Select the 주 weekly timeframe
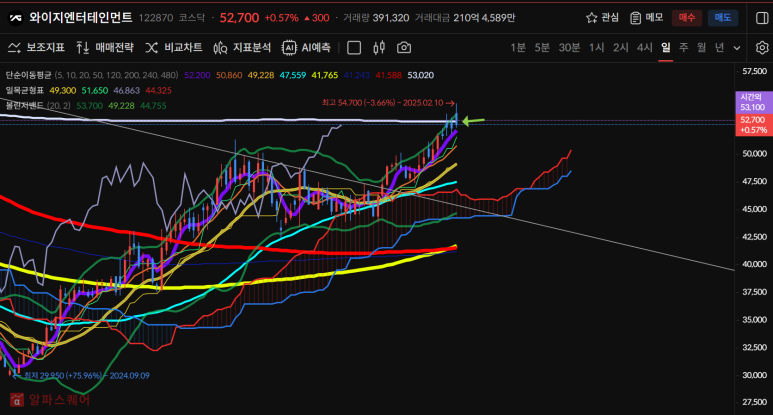The height and width of the screenshot is (415, 773). 684,48
